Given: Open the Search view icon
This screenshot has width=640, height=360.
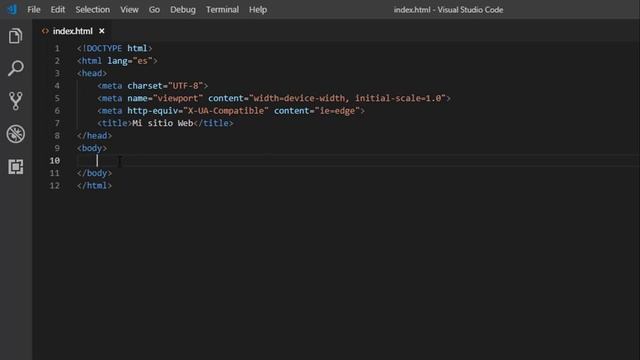Looking at the screenshot, I should pyautogui.click(x=16, y=68).
